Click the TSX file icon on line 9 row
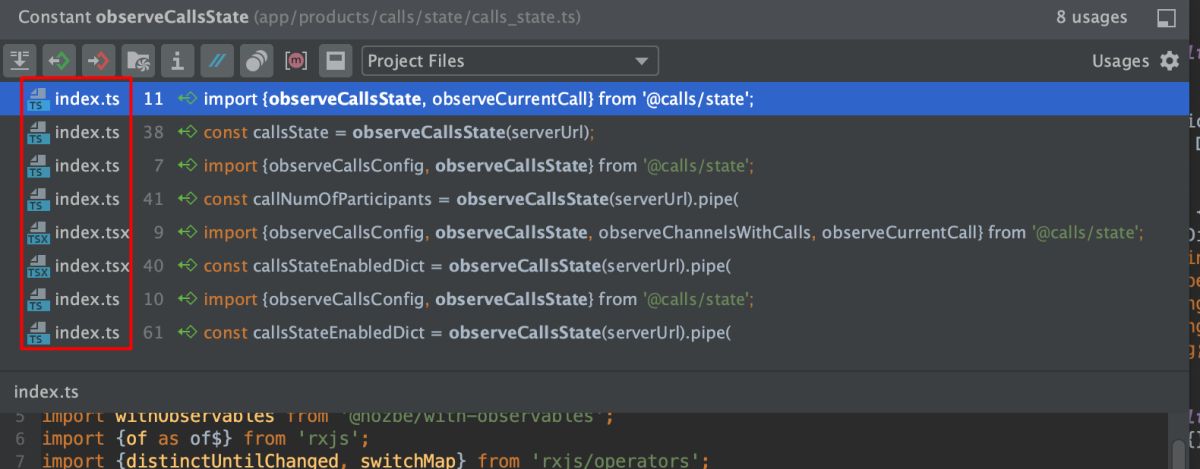This screenshot has width=1200, height=469. (38, 232)
